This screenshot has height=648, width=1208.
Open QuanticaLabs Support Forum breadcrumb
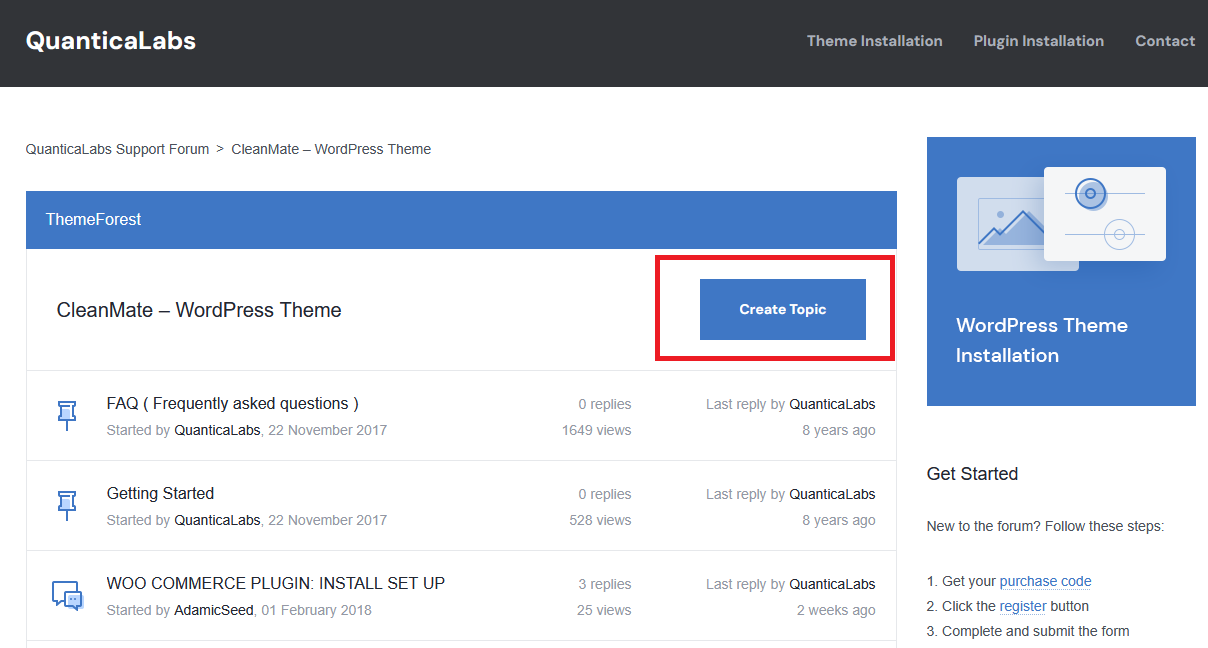click(x=117, y=149)
